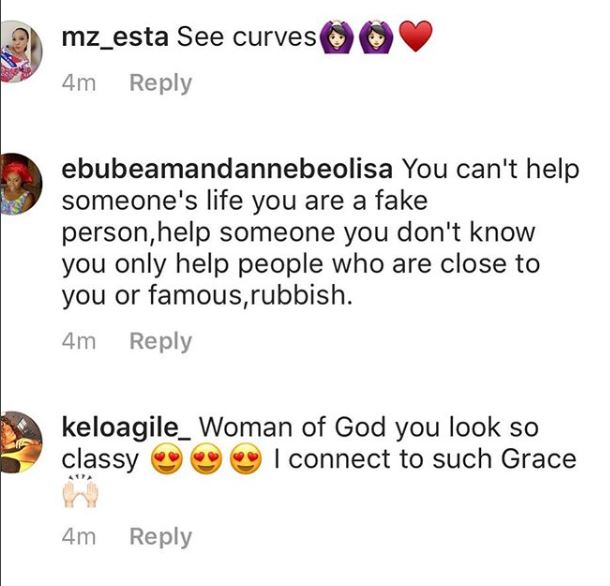Click the raised hands emoji
Image resolution: width=610 pixels, height=586 pixels.
tap(81, 492)
